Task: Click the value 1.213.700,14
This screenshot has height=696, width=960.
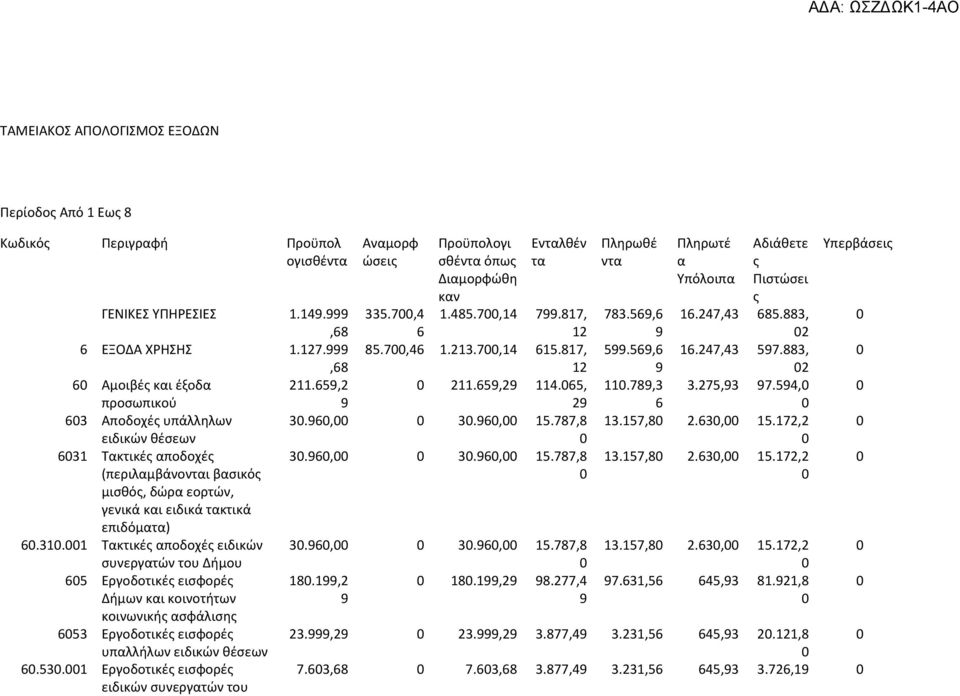Action: pos(478,350)
